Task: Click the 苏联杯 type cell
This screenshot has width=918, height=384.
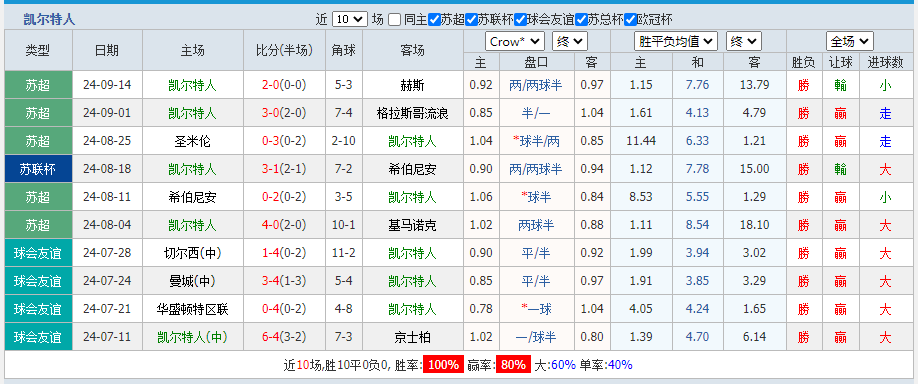Action: point(38,169)
